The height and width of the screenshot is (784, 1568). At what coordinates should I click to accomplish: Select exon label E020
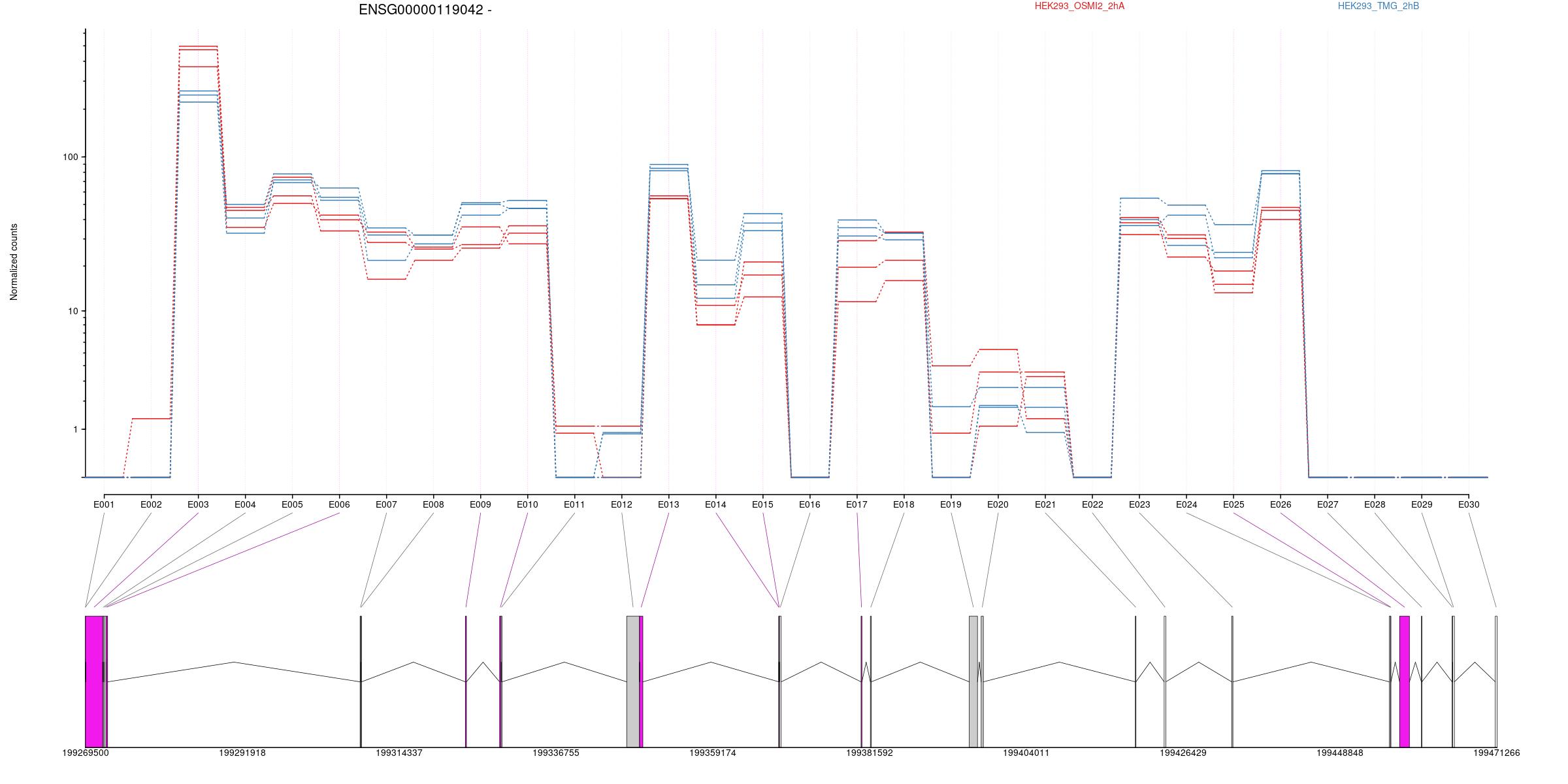point(998,504)
